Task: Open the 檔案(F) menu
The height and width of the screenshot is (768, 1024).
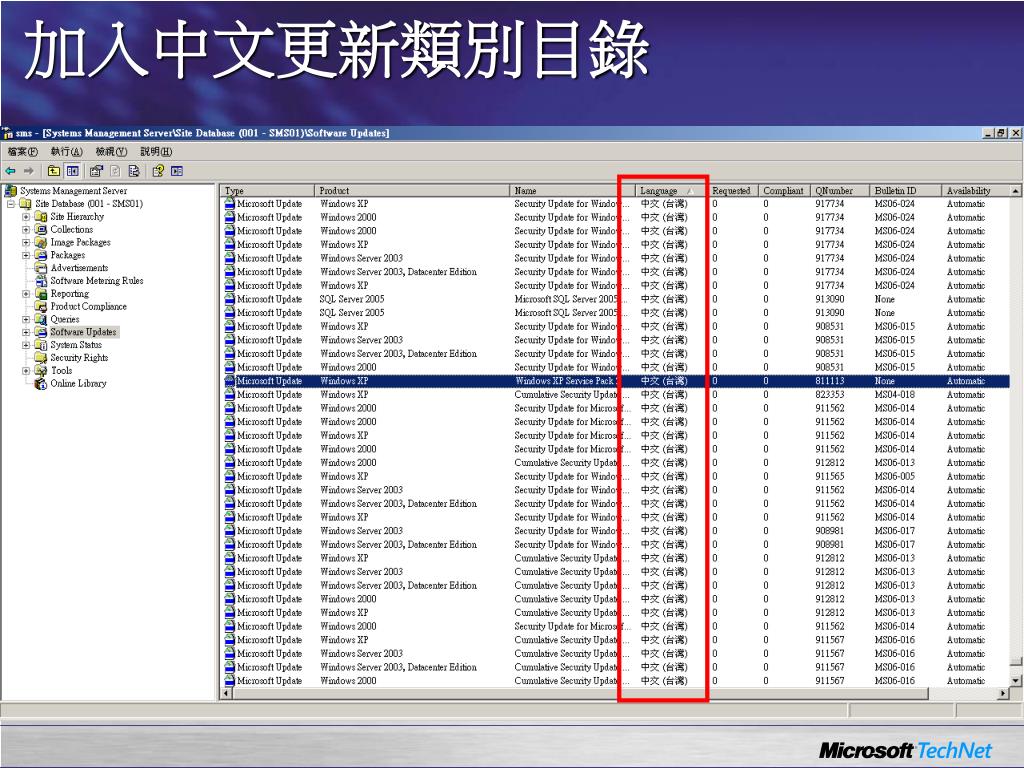Action: (x=23, y=152)
